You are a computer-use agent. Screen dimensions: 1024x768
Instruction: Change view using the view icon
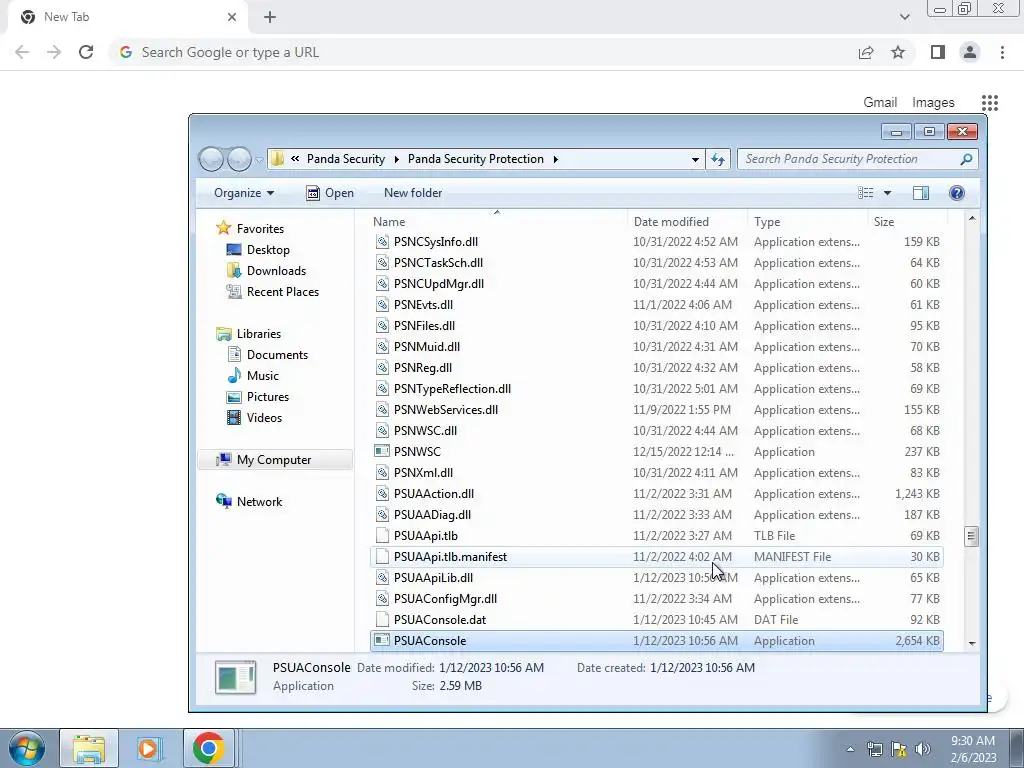pos(865,193)
